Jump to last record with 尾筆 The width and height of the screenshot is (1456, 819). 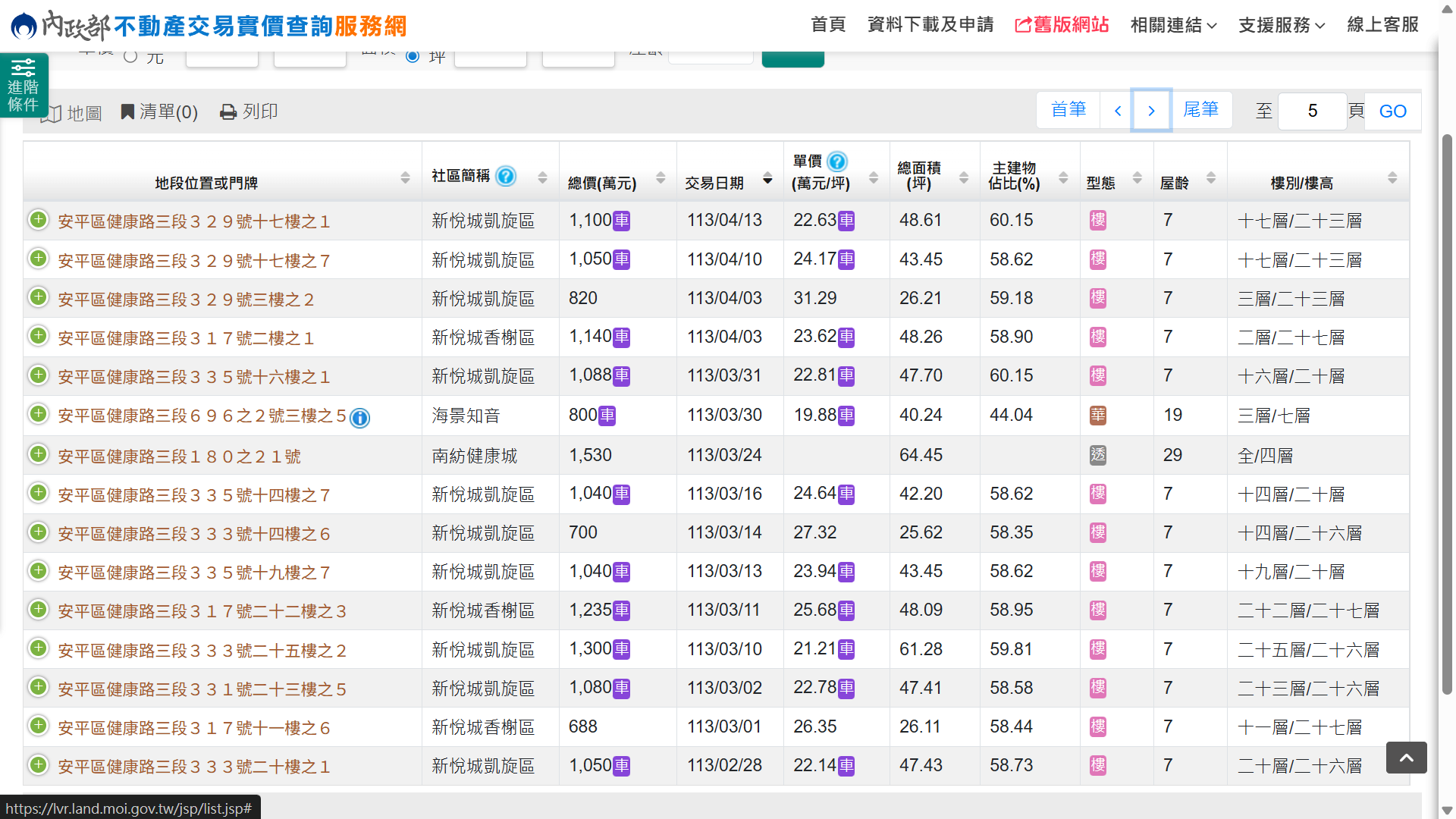pyautogui.click(x=1200, y=110)
